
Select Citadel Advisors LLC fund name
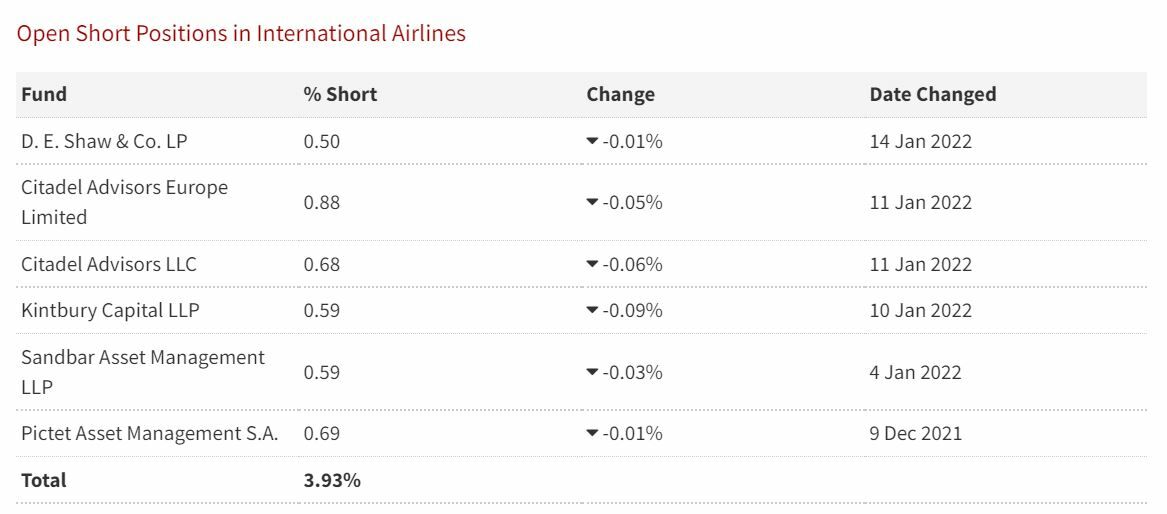(x=109, y=264)
